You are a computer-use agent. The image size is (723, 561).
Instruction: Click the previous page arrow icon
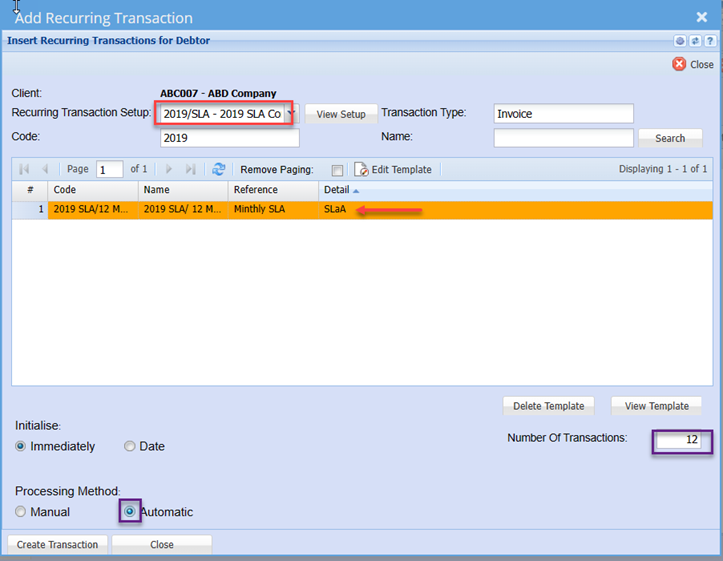coord(45,170)
